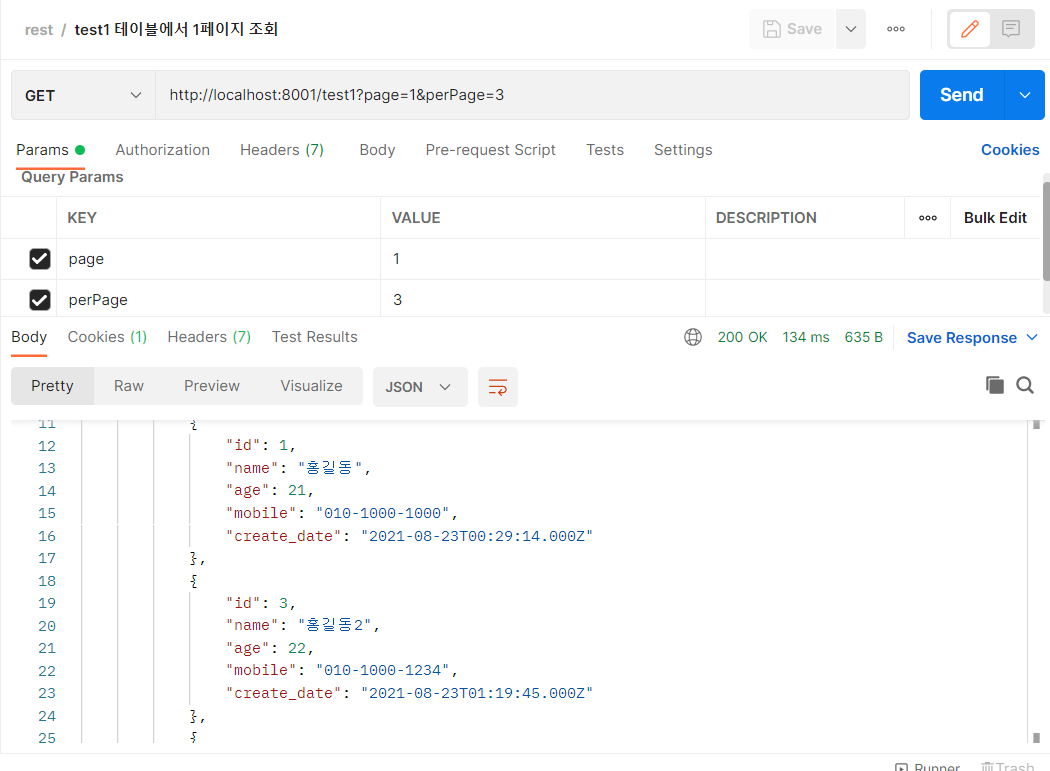1050x771 pixels.
Task: Click create_date value 2021-08-23T01:19:45.000Z
Action: [x=477, y=693]
